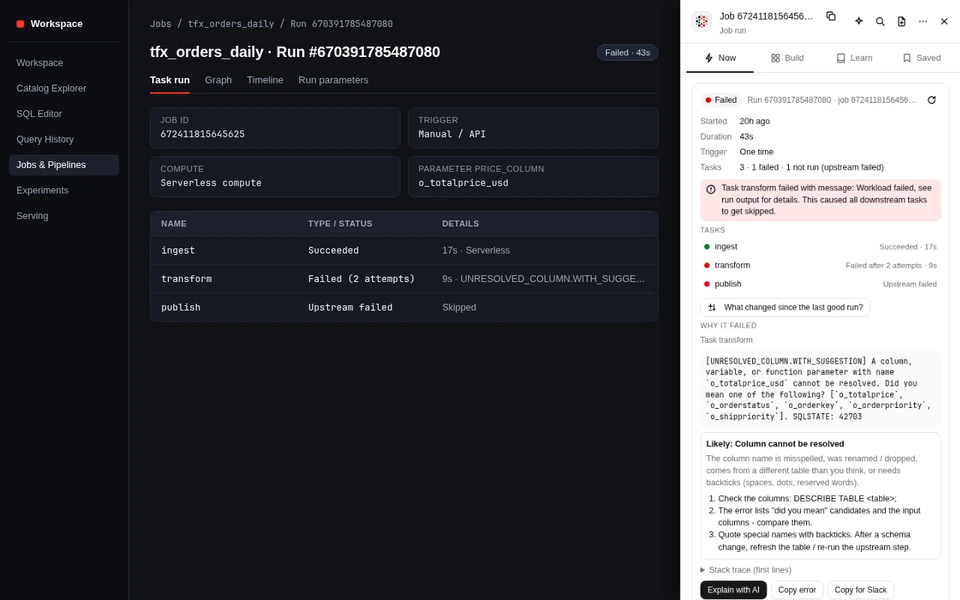Click the Copy for Slack button

860,590
